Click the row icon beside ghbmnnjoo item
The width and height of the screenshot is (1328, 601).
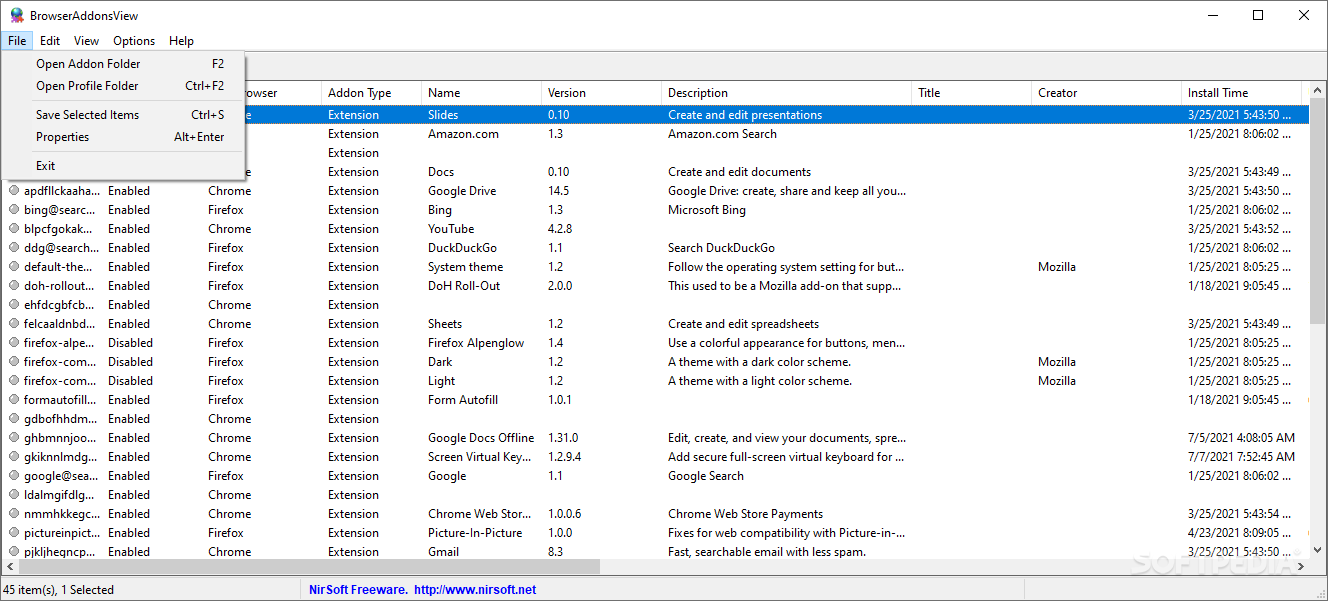click(x=14, y=438)
